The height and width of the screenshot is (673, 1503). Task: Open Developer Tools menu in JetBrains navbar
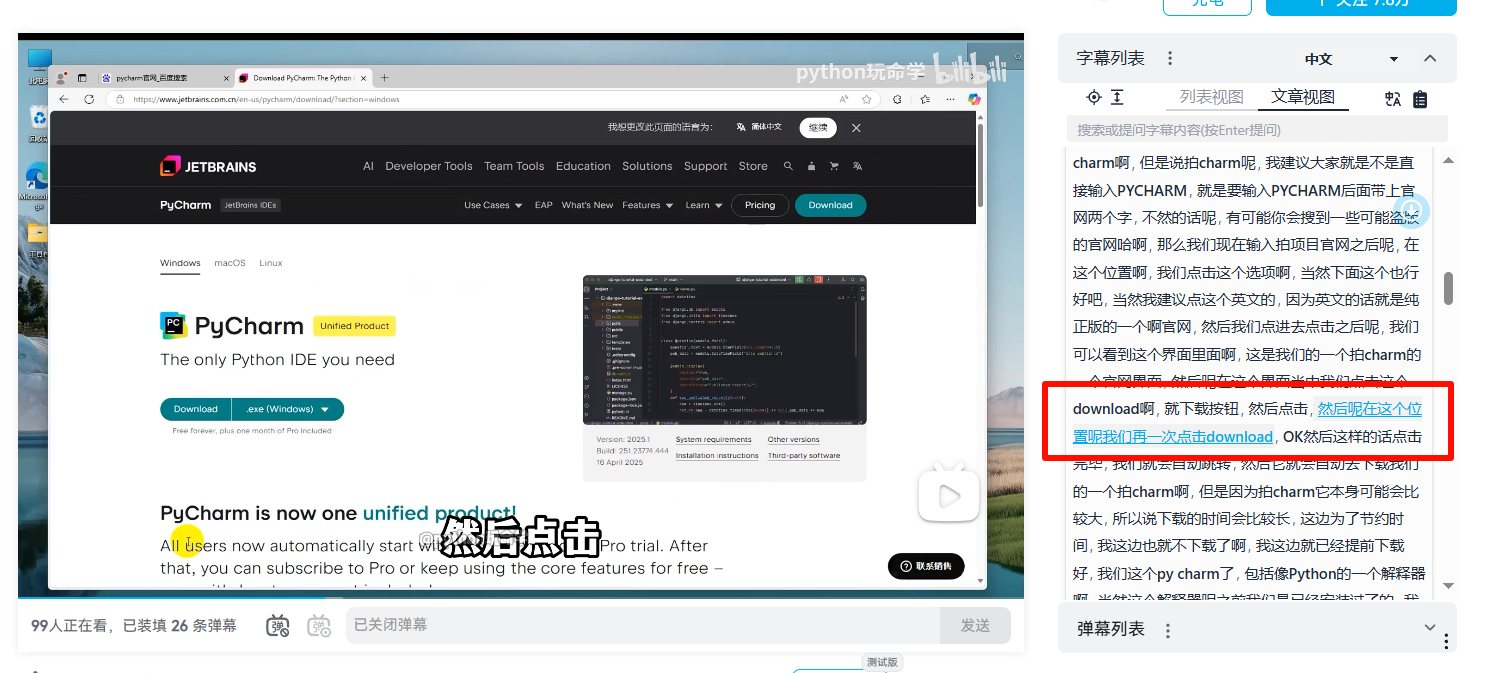429,166
